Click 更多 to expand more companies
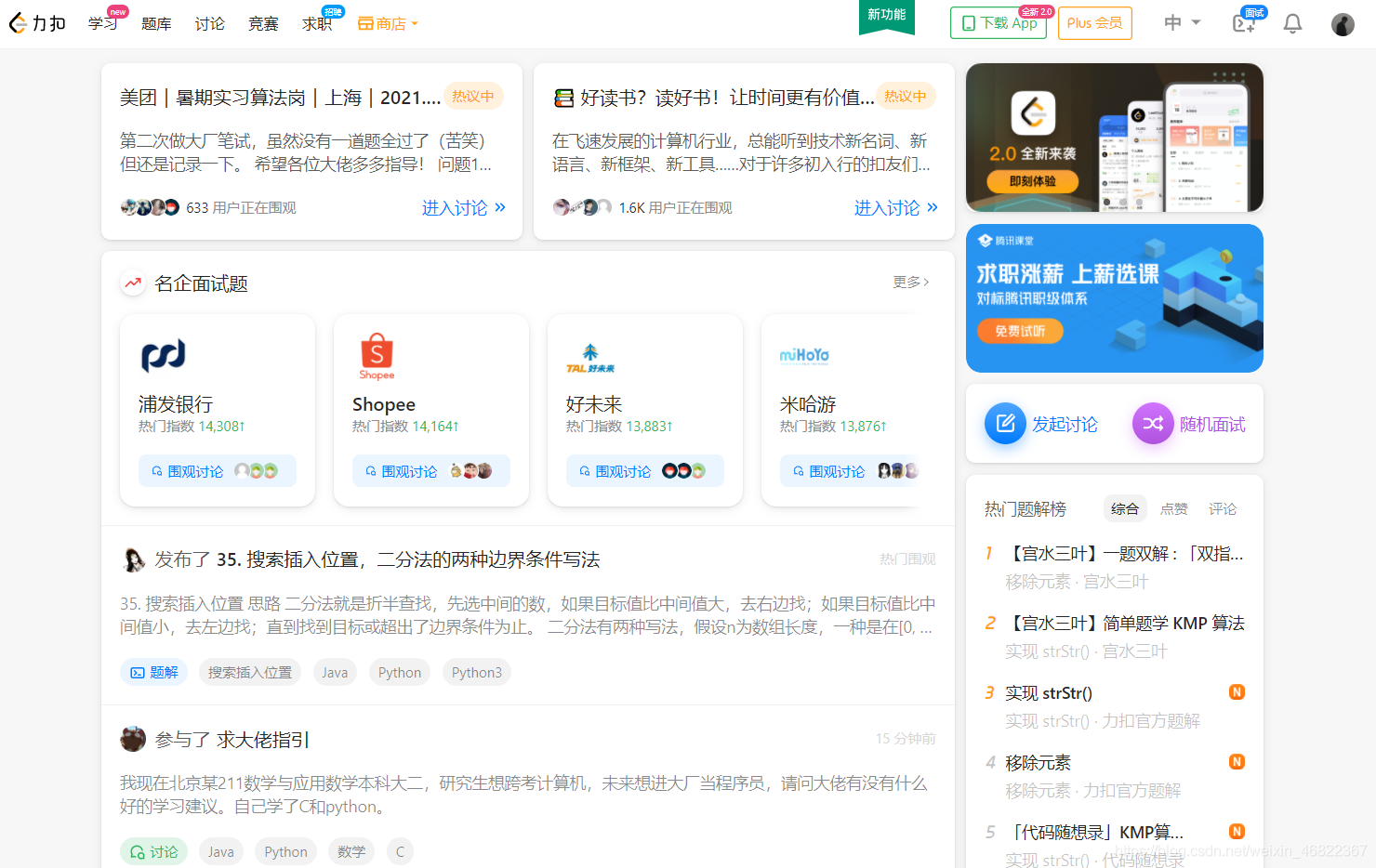The width and height of the screenshot is (1376, 868). tap(911, 282)
